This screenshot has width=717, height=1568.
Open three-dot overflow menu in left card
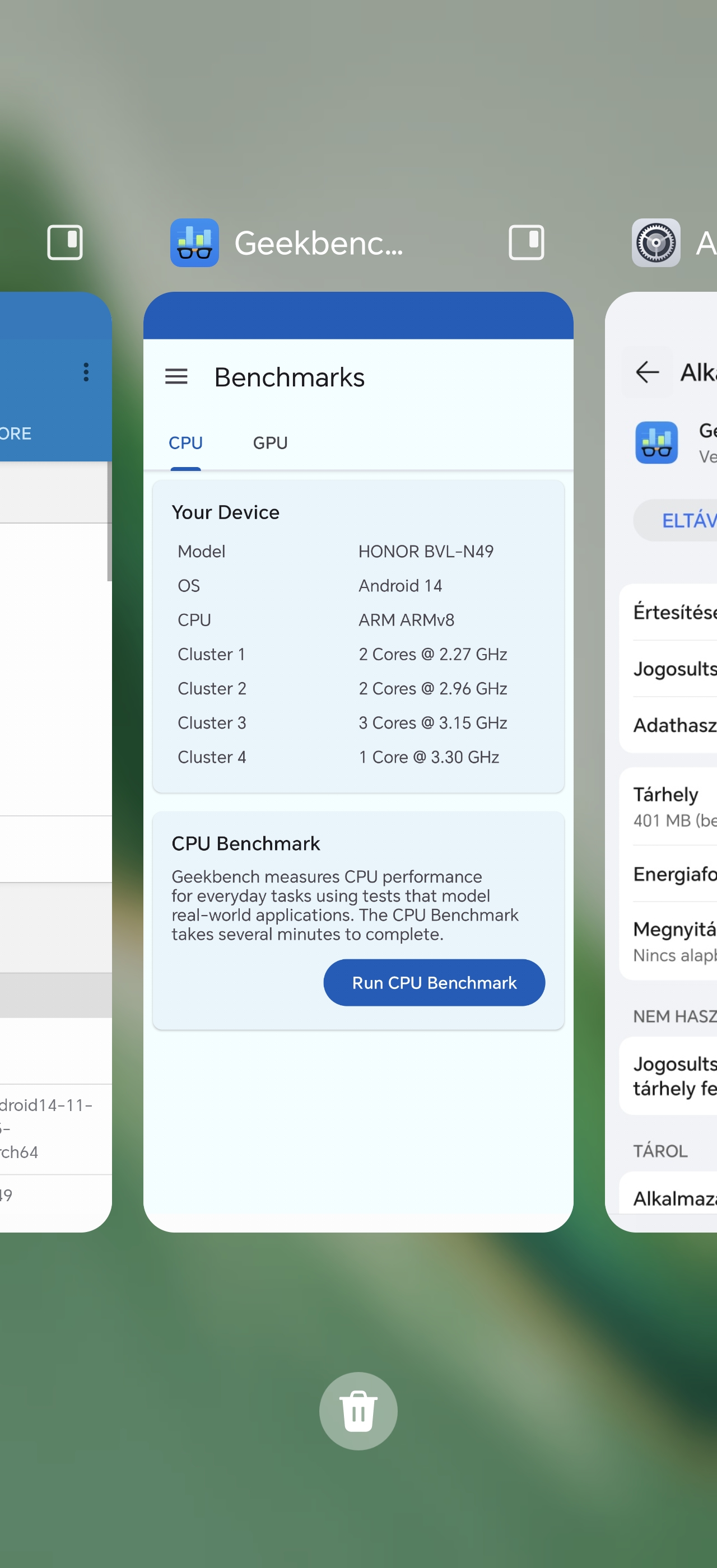point(86,371)
